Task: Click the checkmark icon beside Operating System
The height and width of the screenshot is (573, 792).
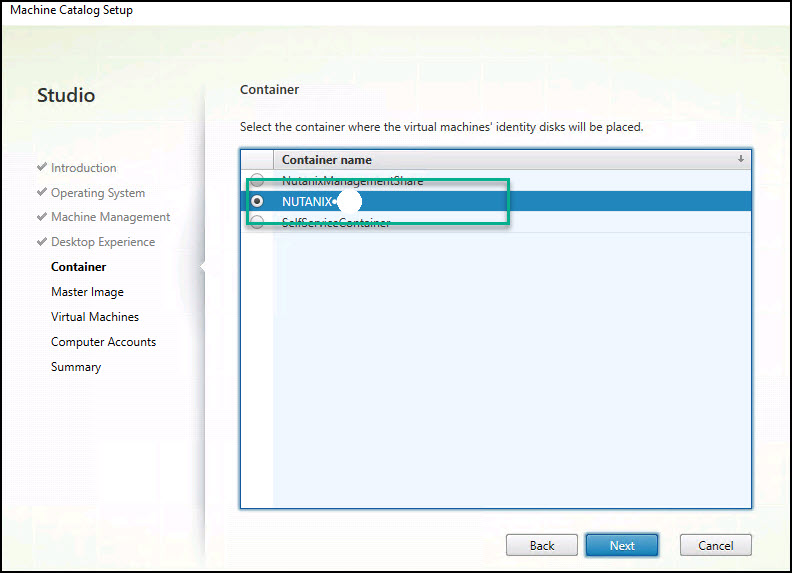Action: click(x=42, y=193)
